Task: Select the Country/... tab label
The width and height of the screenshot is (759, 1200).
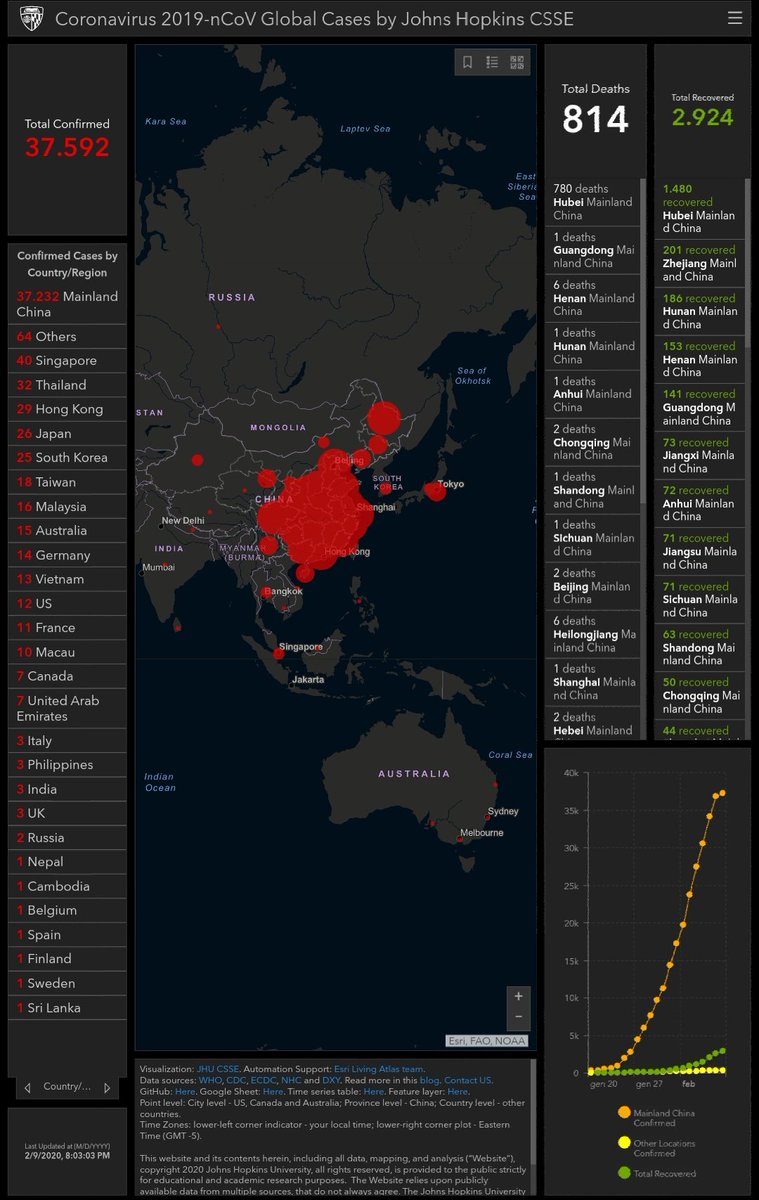Action: (67, 1087)
